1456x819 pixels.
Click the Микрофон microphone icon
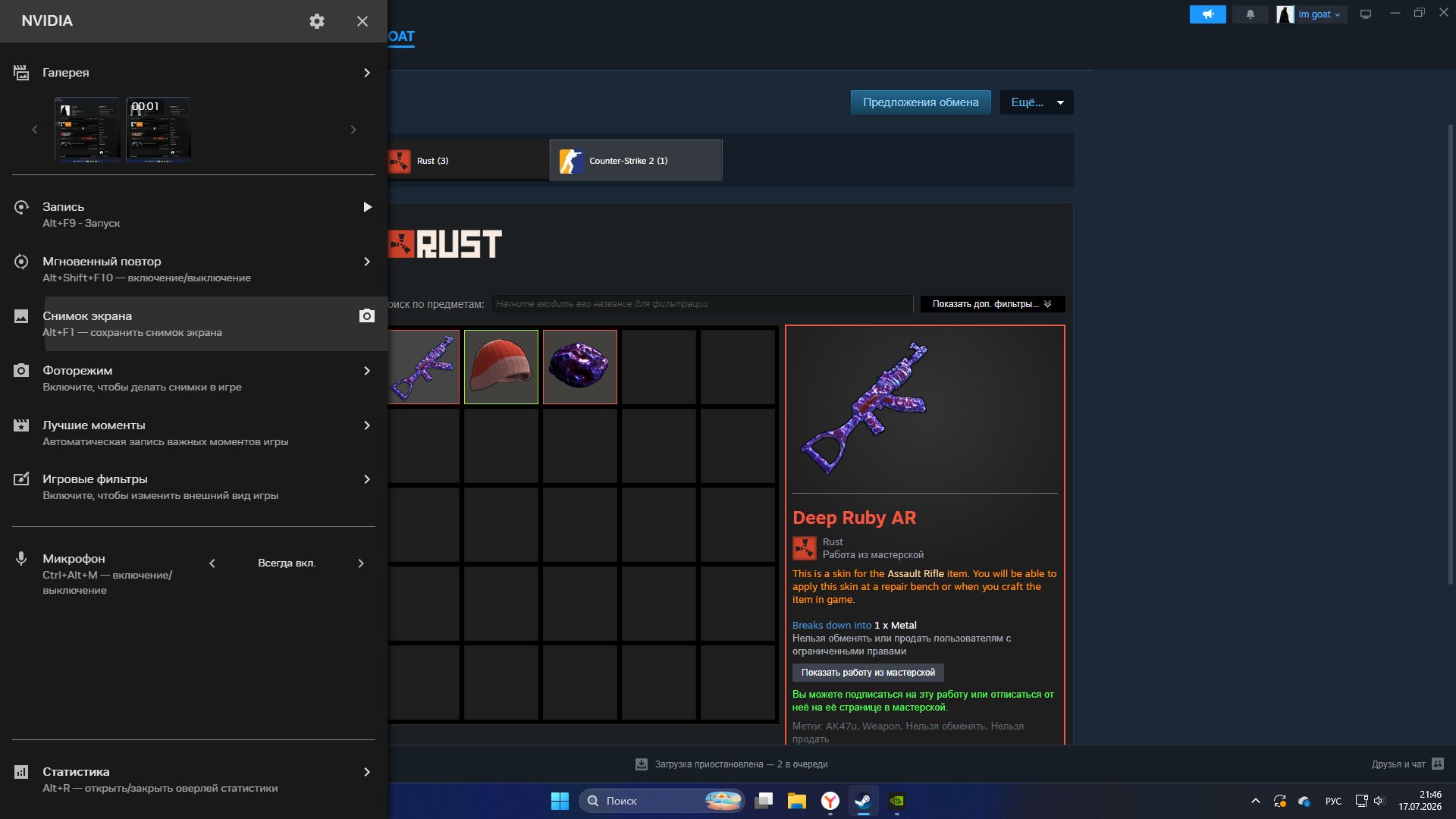point(21,559)
